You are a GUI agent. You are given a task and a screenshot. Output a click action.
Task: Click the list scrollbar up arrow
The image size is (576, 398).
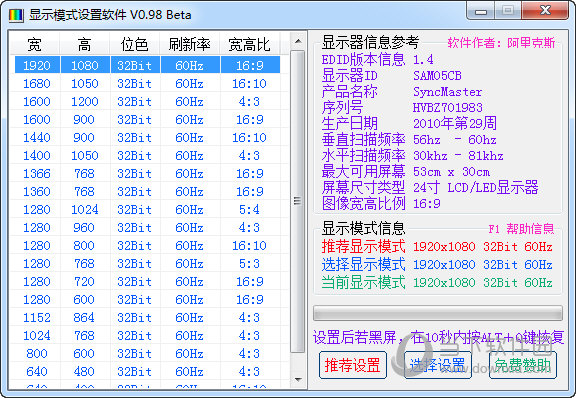pyautogui.click(x=298, y=41)
